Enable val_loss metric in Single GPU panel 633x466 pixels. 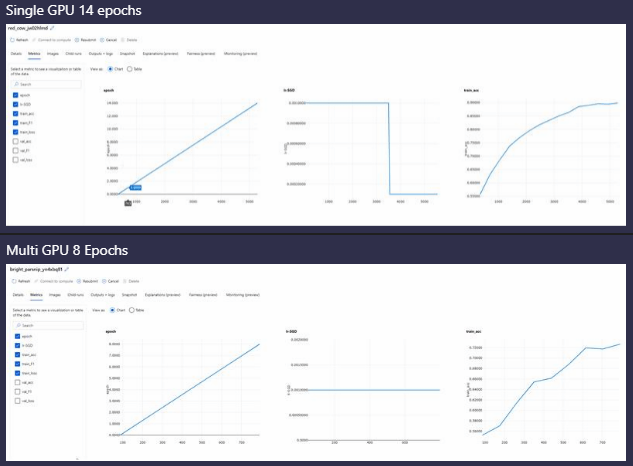click(x=15, y=160)
